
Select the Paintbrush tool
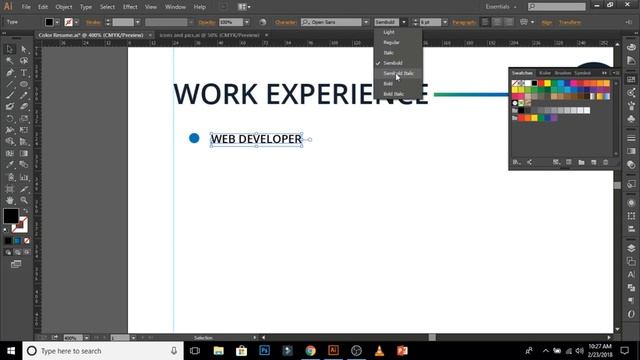tap(10, 96)
